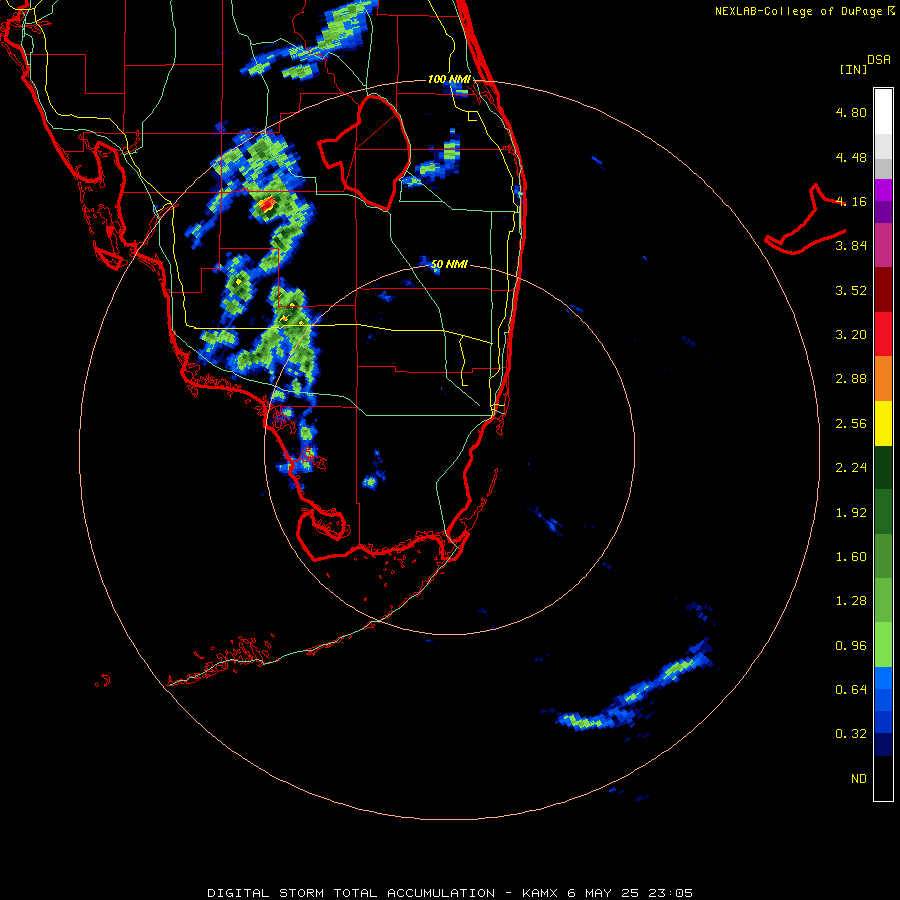The image size is (900, 900).
Task: Click the 2.88 legend value
Action: tap(851, 379)
